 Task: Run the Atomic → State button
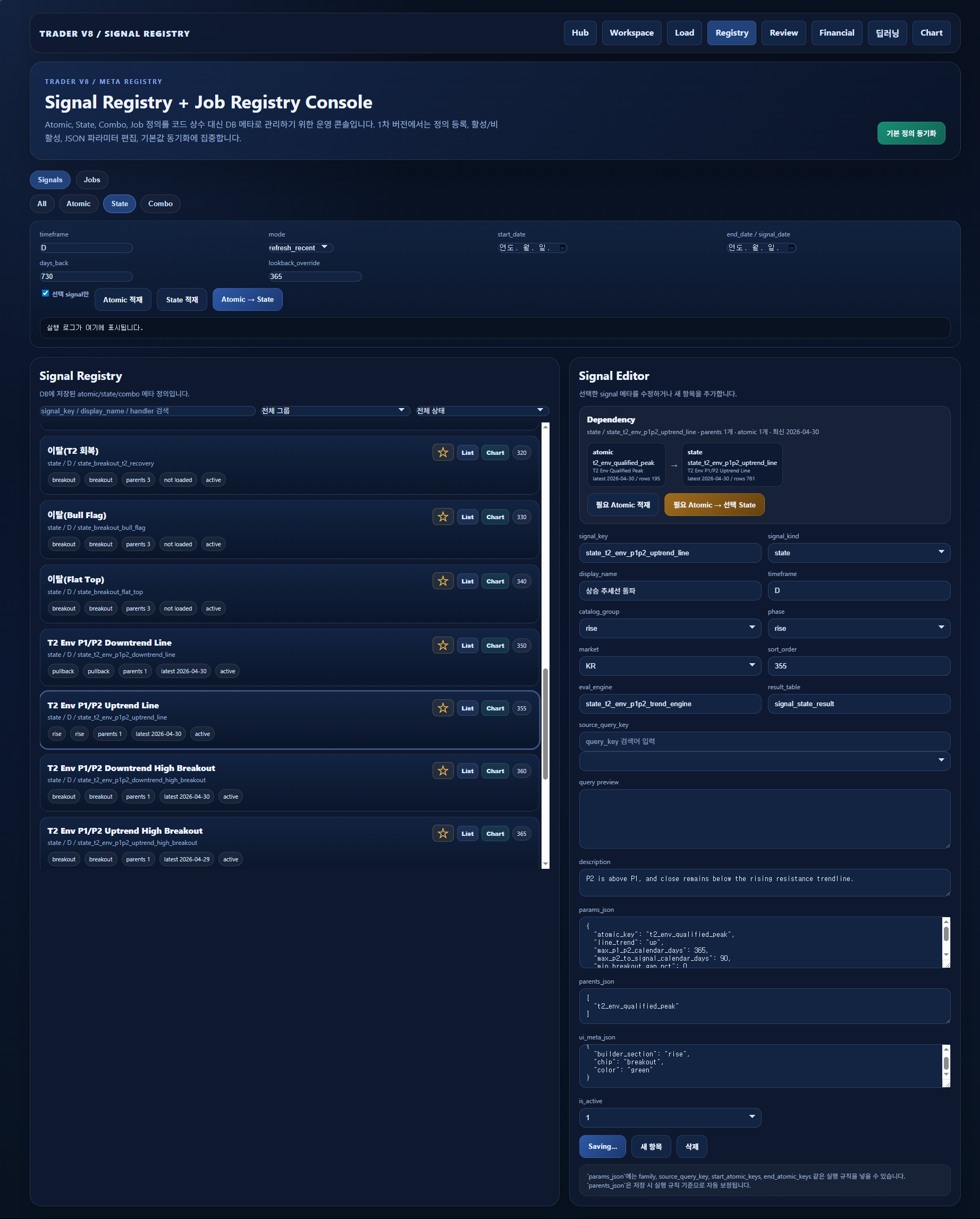(x=247, y=300)
